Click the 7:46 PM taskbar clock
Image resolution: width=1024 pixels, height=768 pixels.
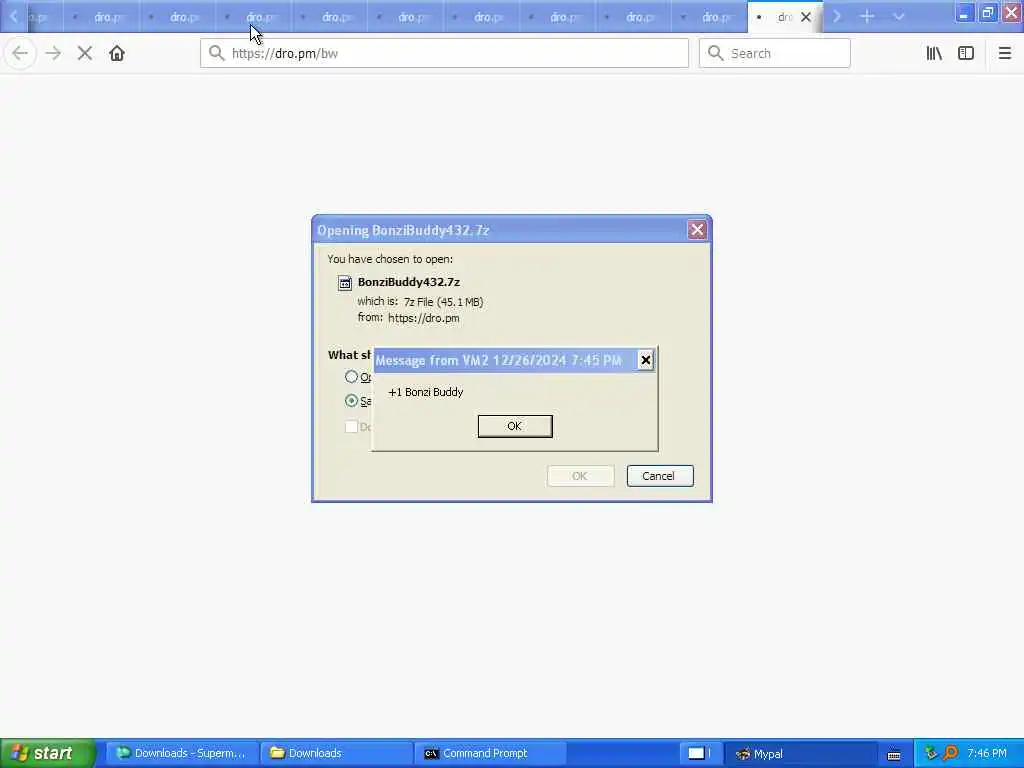click(987, 753)
